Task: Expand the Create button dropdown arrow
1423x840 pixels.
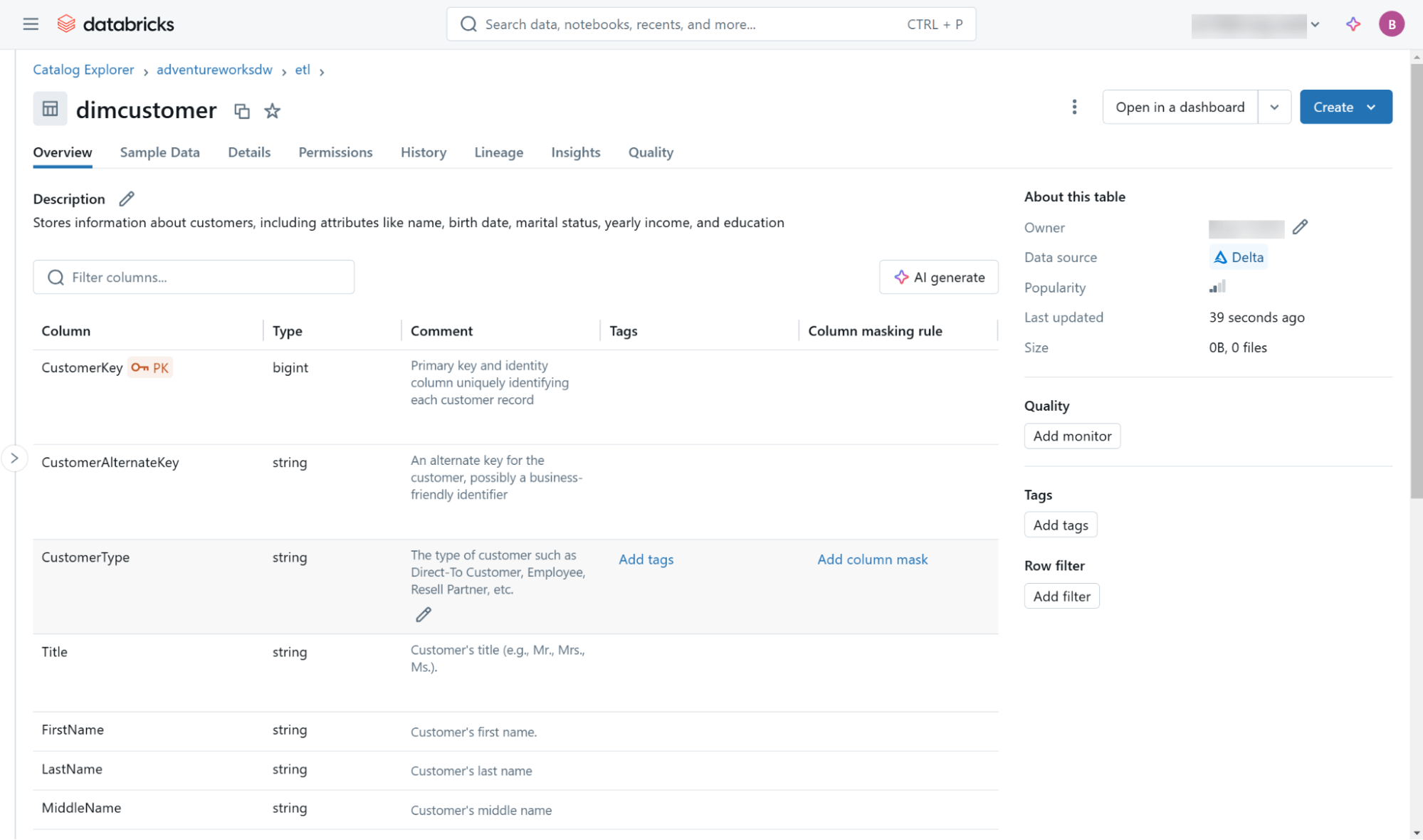Action: (x=1370, y=107)
